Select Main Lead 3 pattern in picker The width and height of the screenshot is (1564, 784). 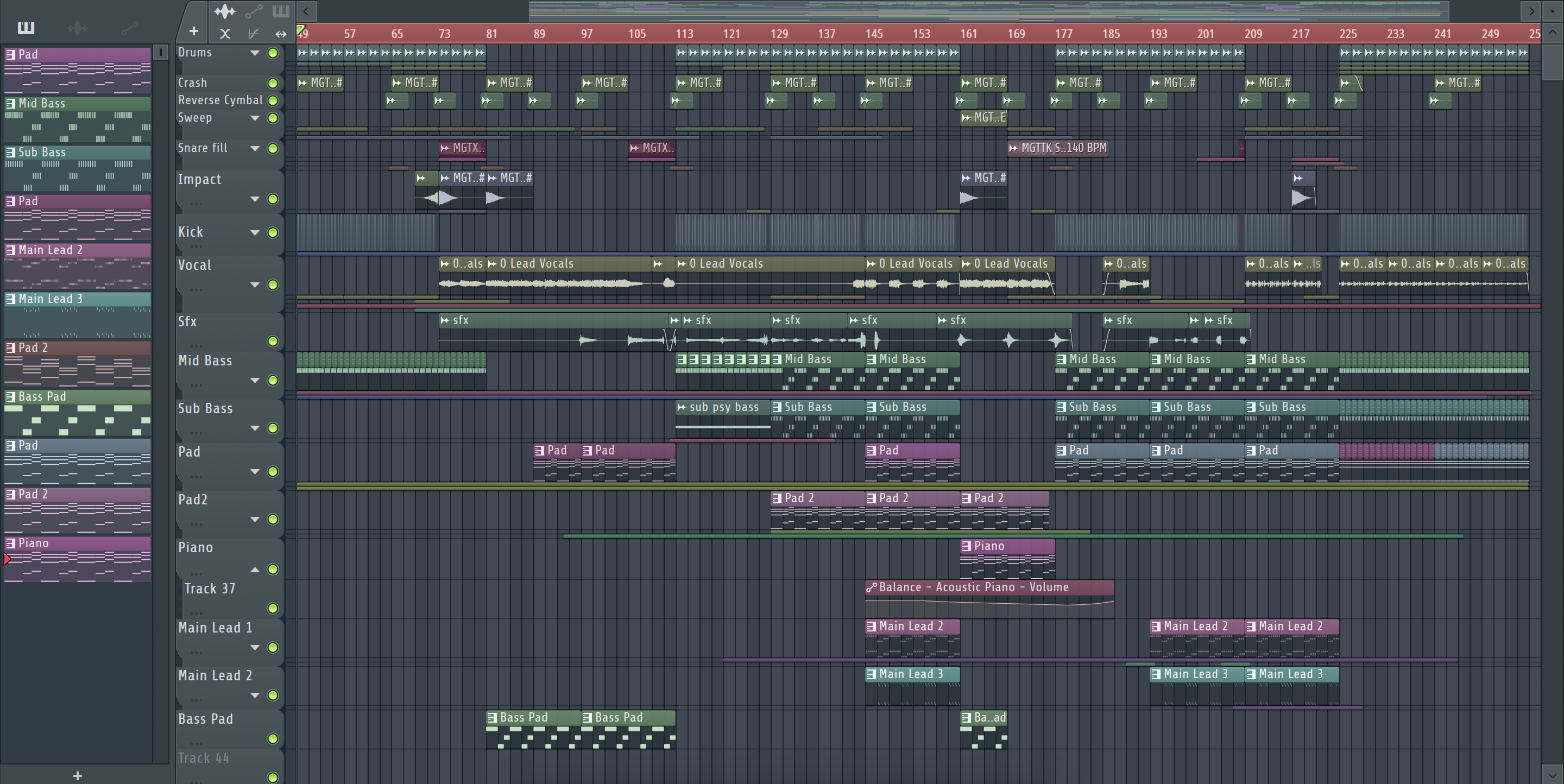pyautogui.click(x=78, y=315)
